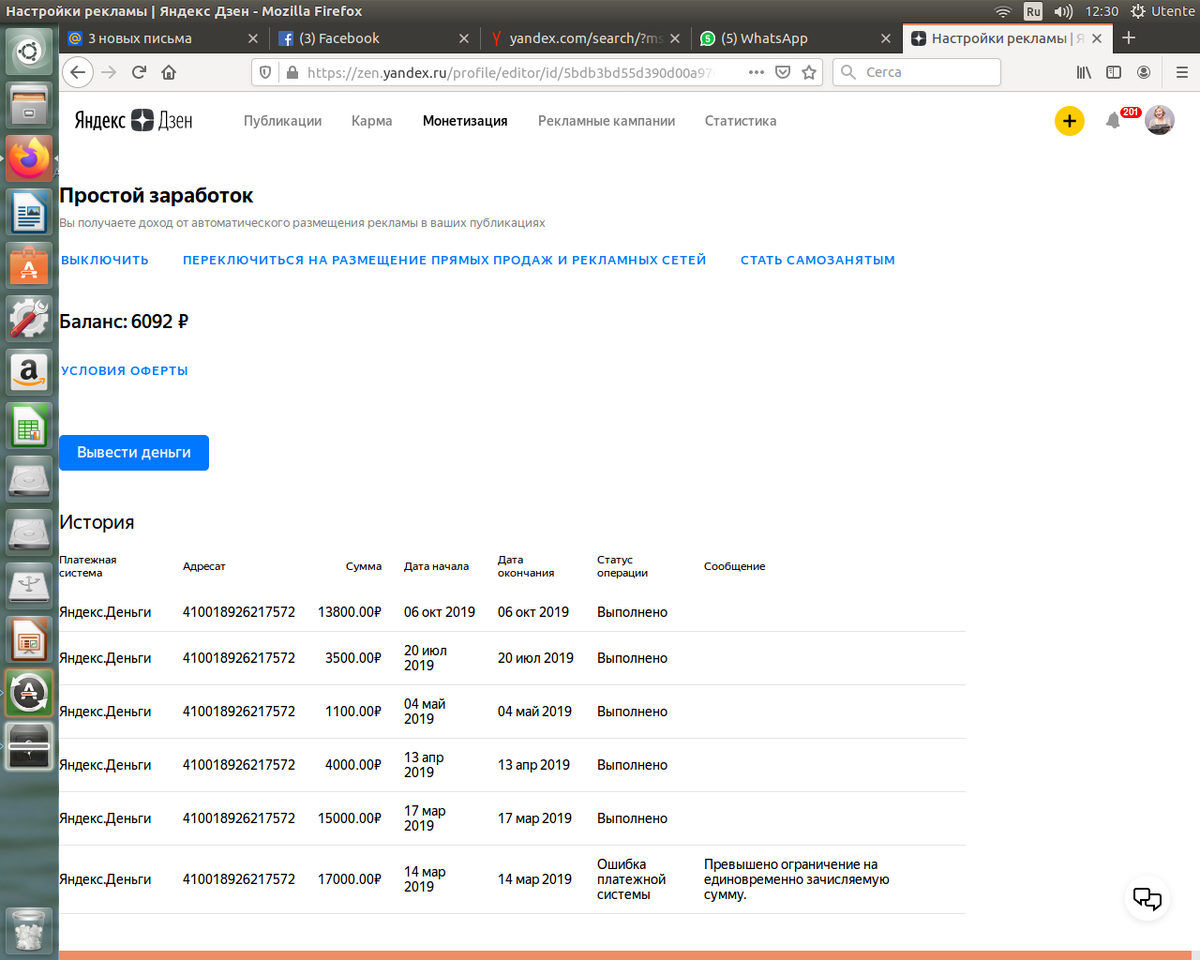Close the Настройки рекламы tab
The image size is (1200, 960).
1097,38
